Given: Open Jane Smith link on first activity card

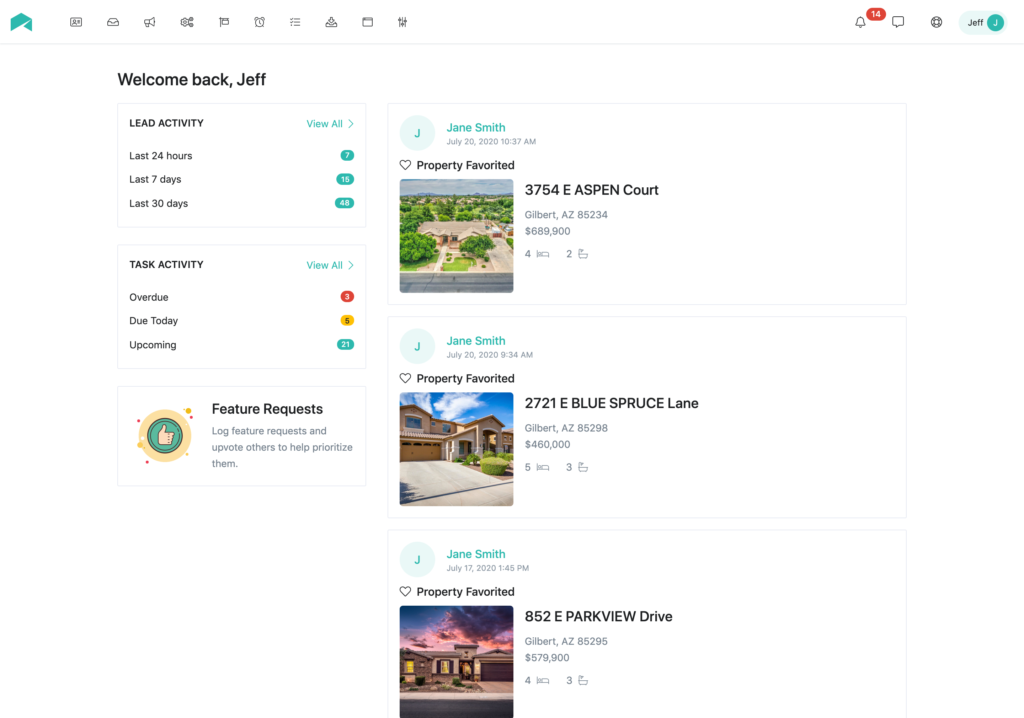Looking at the screenshot, I should point(475,128).
